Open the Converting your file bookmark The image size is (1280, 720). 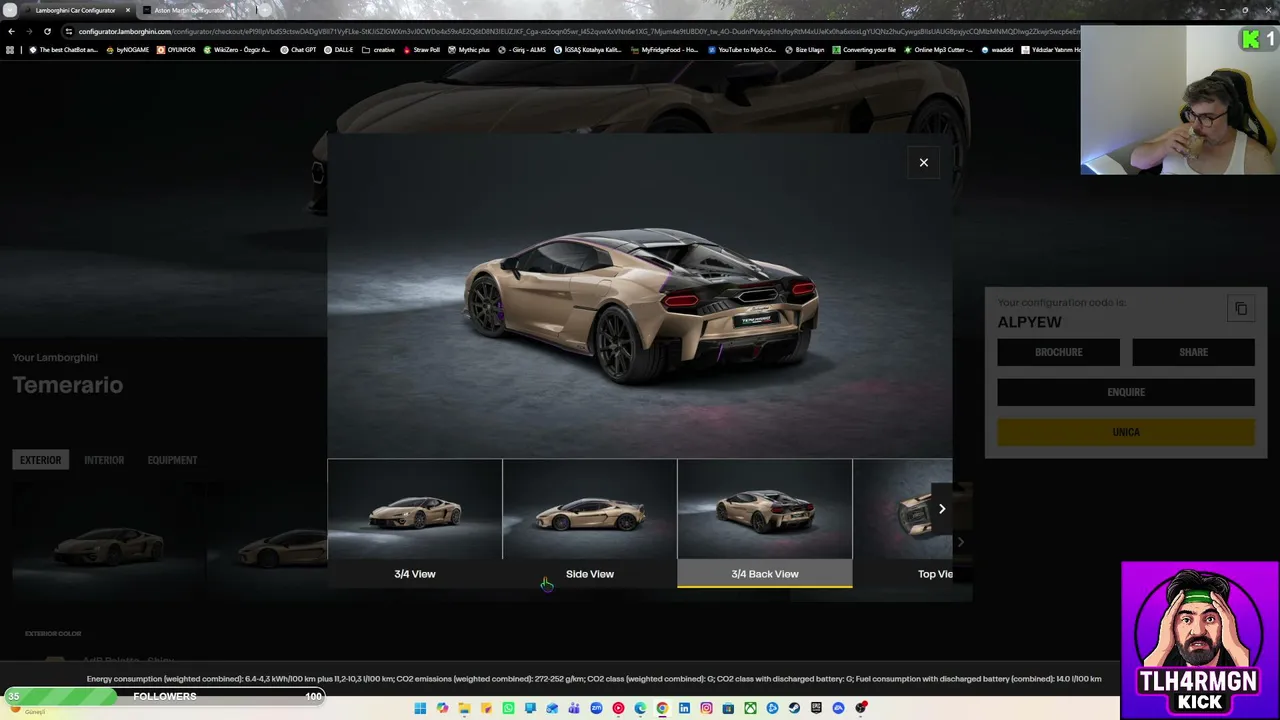[864, 50]
